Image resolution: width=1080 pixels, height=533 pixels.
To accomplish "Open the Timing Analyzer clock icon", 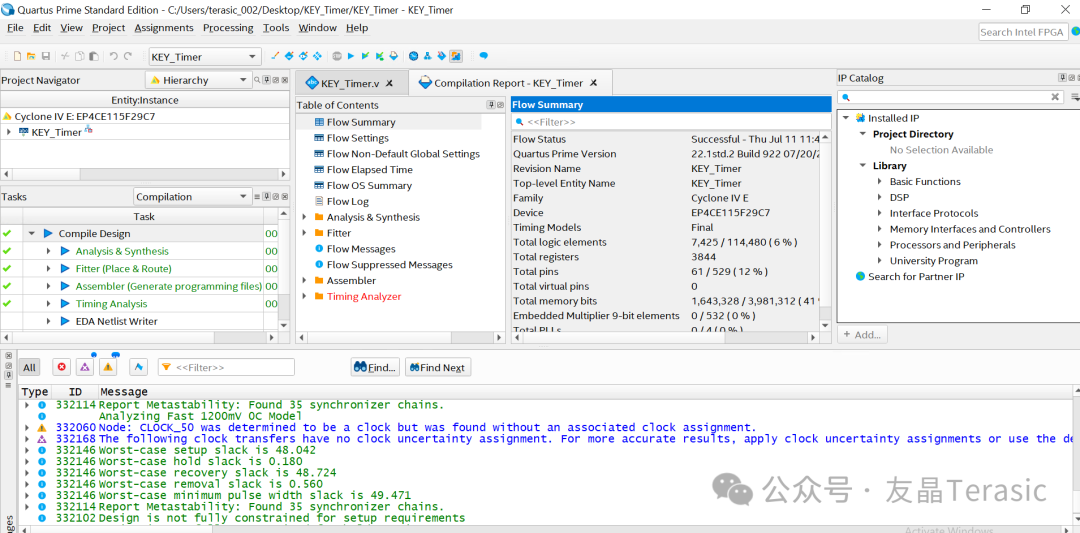I will (413, 56).
